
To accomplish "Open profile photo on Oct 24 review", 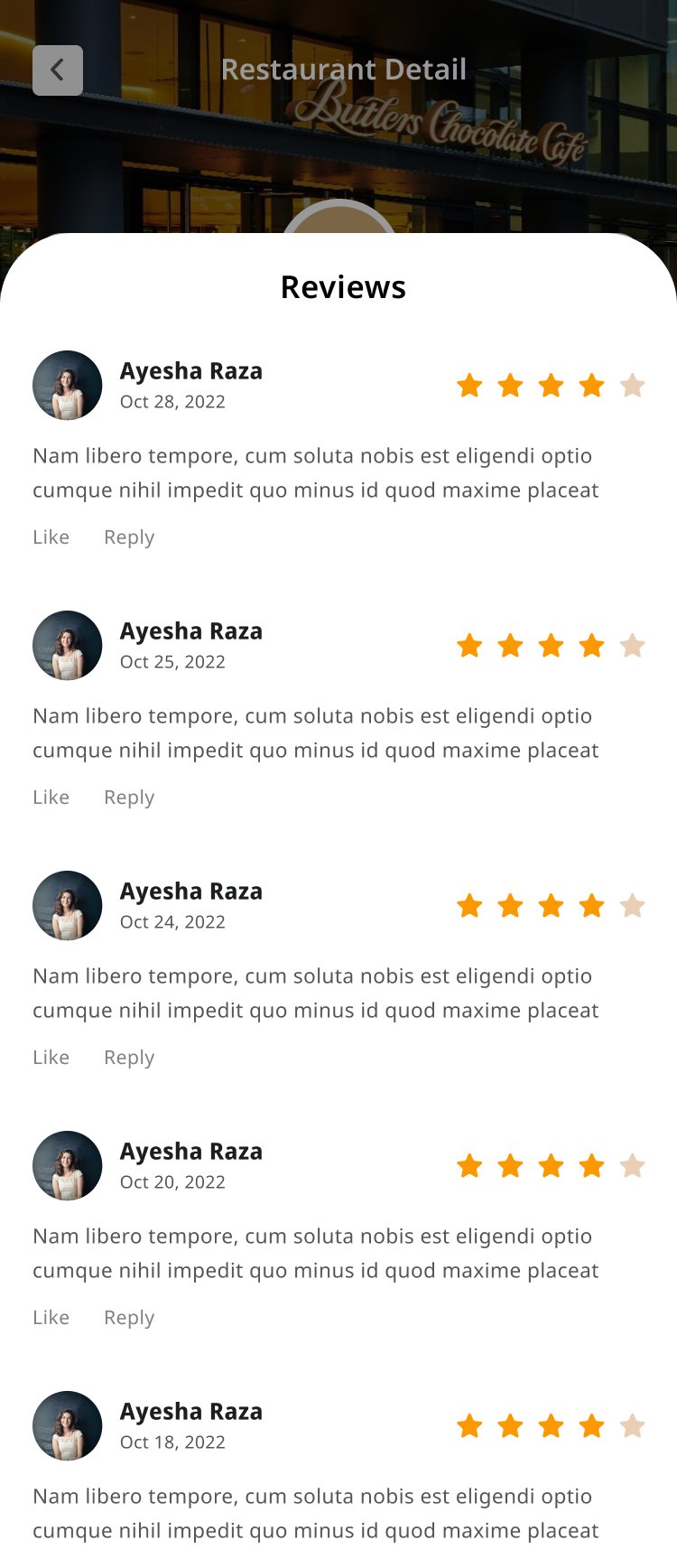I will pos(68,906).
